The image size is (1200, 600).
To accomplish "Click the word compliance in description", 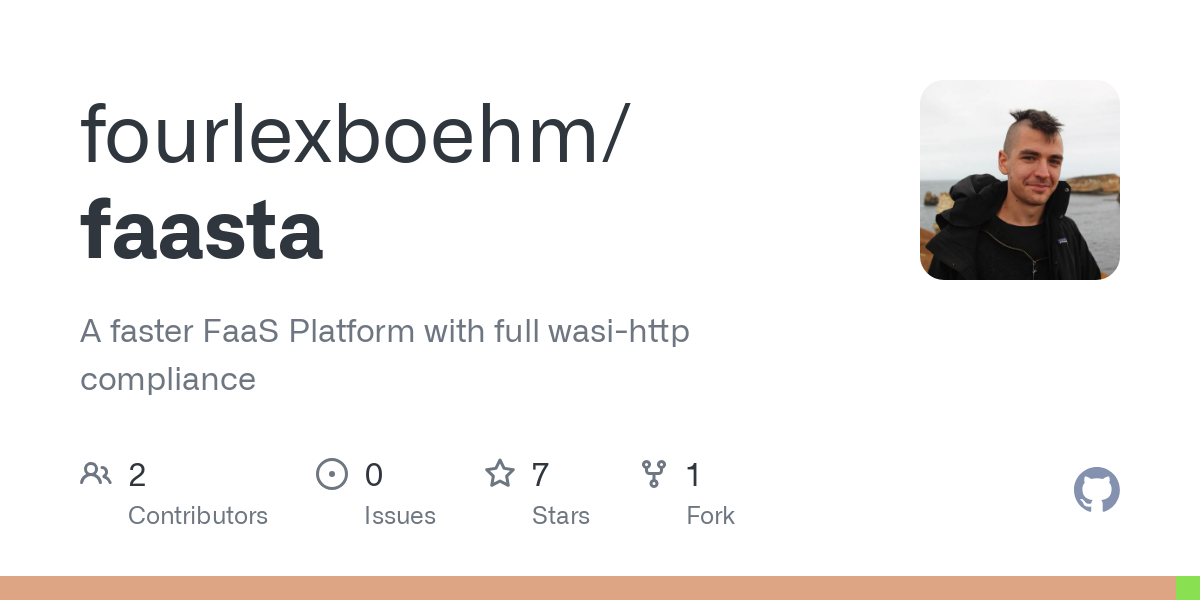I will [168, 380].
